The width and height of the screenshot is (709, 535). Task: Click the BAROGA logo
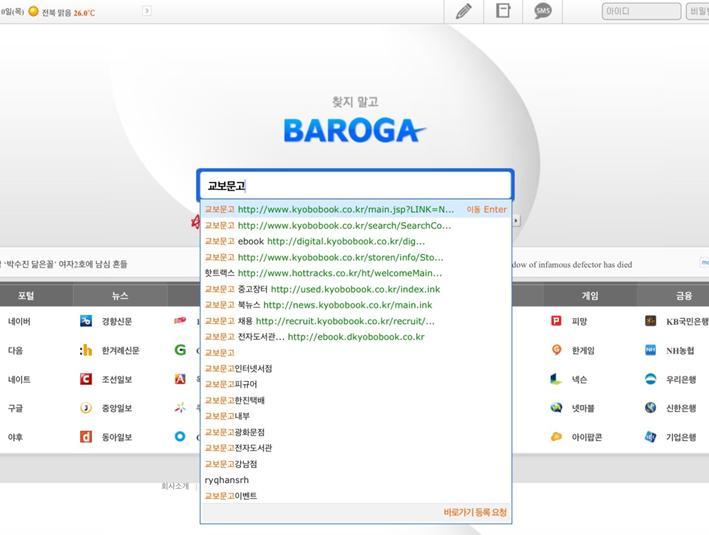click(355, 130)
